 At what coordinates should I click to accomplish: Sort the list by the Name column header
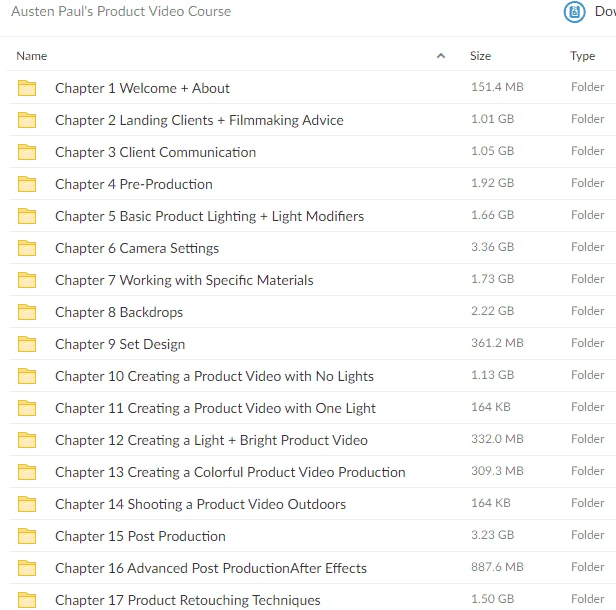pos(31,56)
